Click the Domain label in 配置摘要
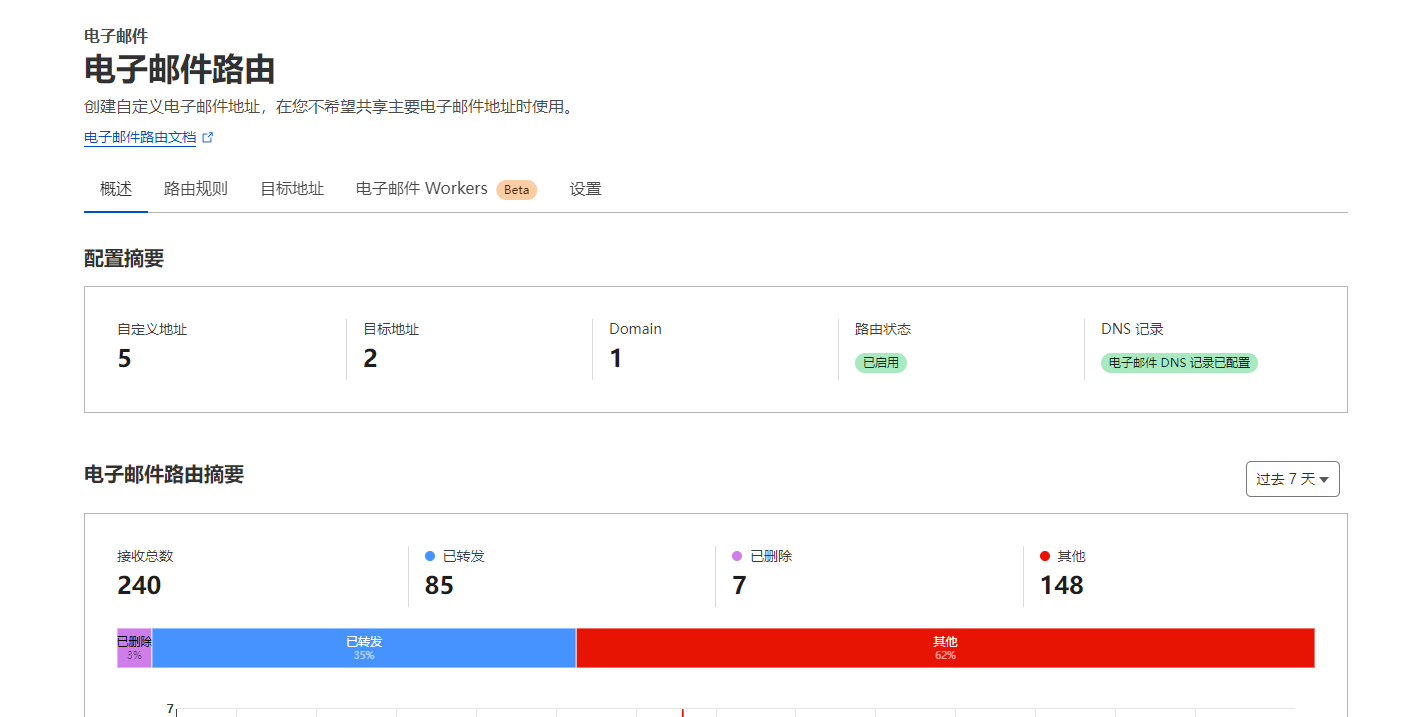This screenshot has height=717, width=1409. click(x=635, y=329)
